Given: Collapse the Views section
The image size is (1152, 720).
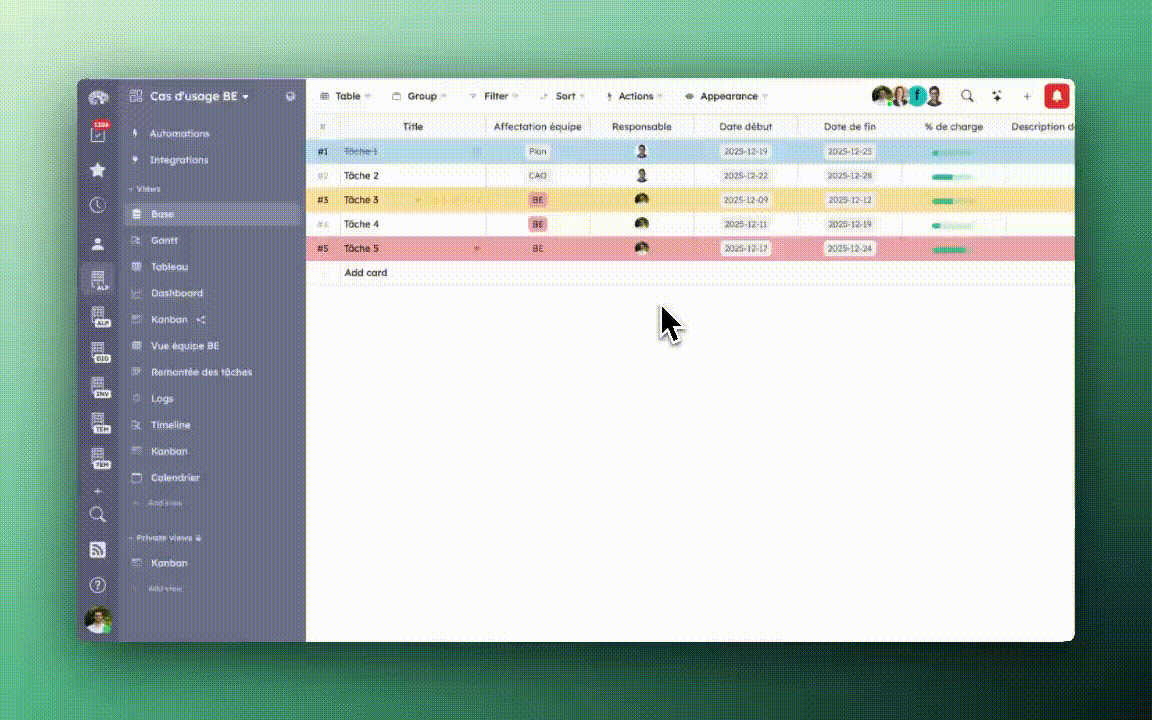Looking at the screenshot, I should coord(145,189).
